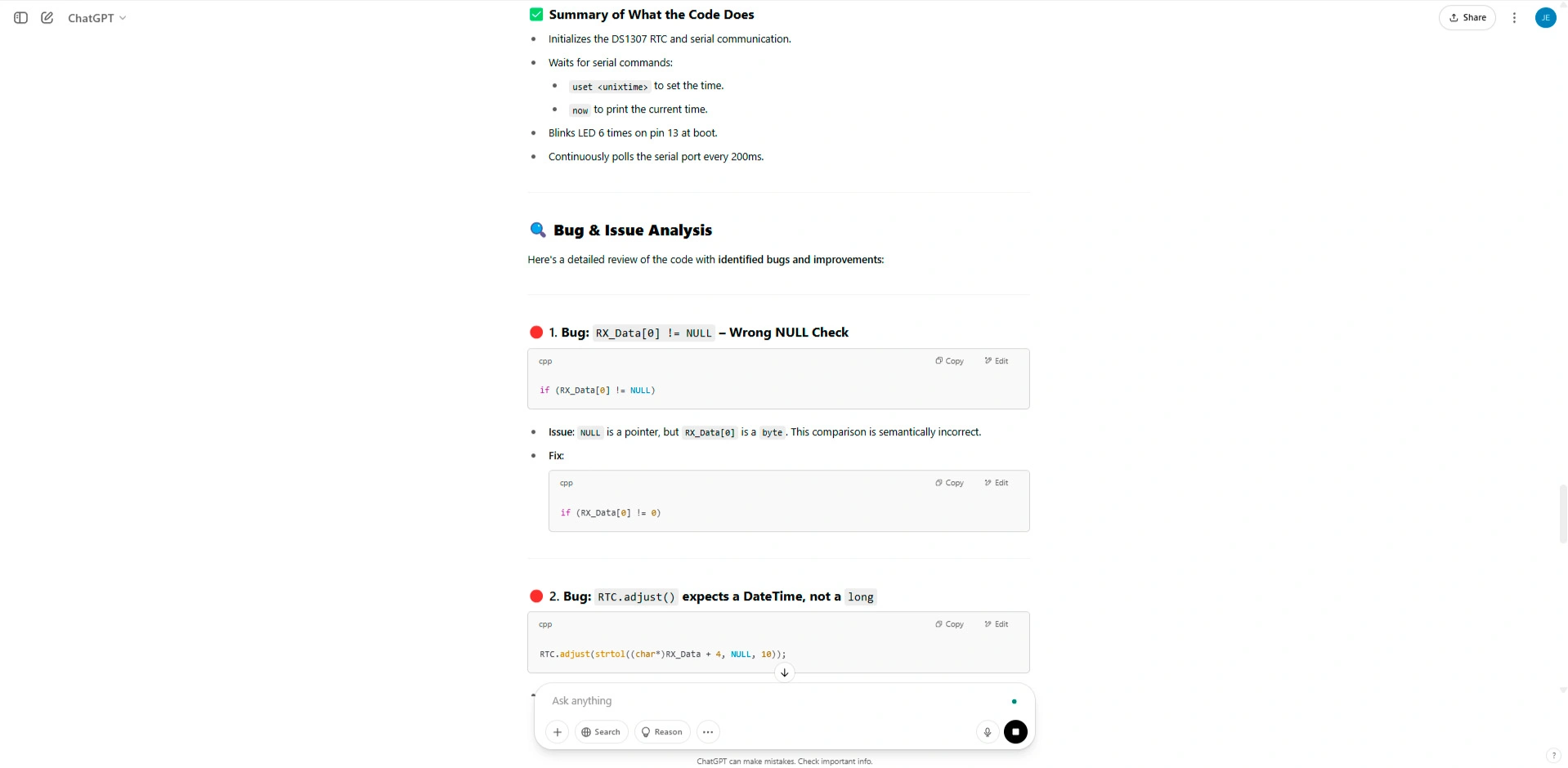This screenshot has width=1568, height=768.
Task: Open the three-dot options menu at top right
Action: tap(1514, 18)
